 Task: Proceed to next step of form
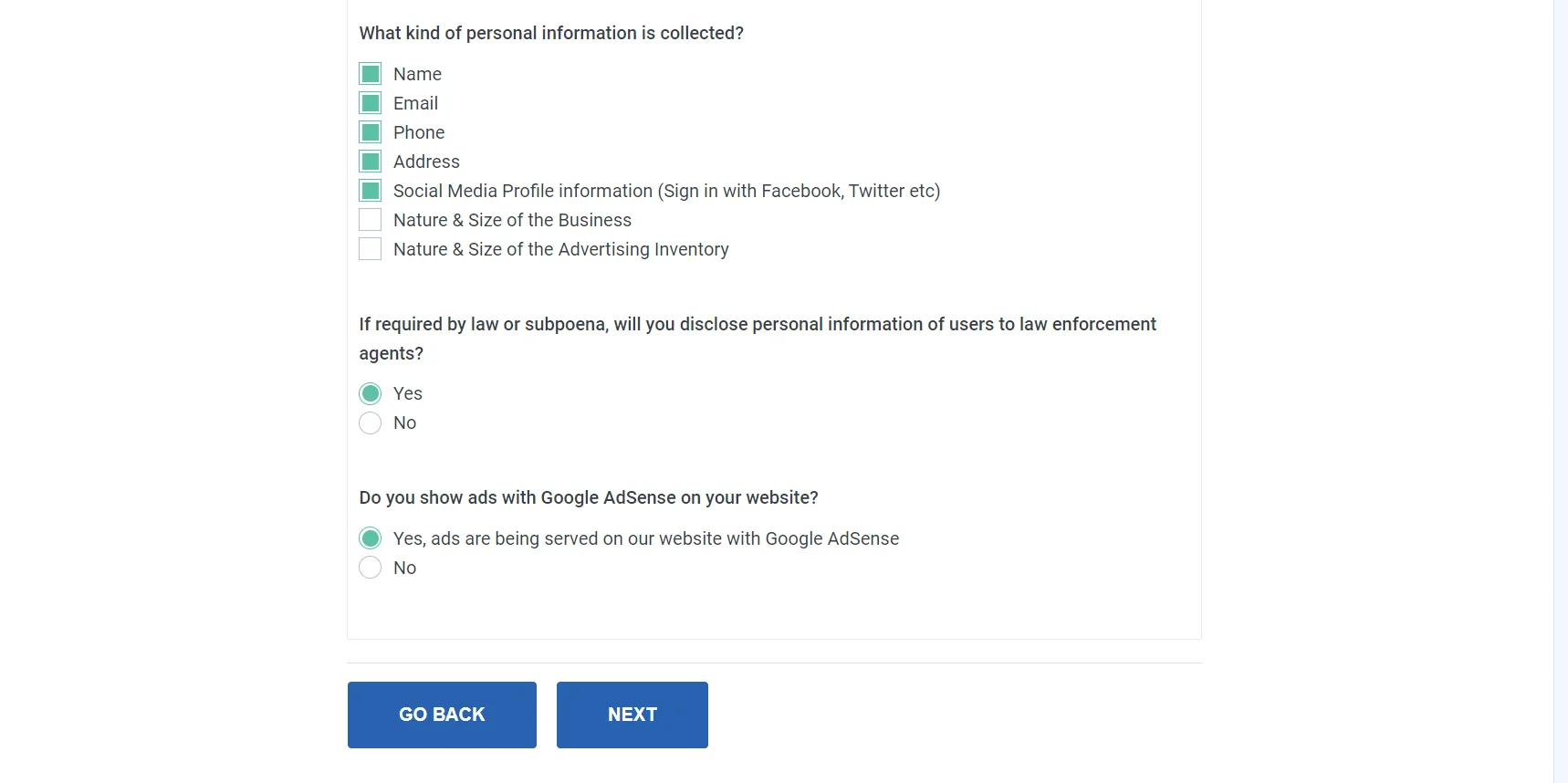tap(632, 715)
